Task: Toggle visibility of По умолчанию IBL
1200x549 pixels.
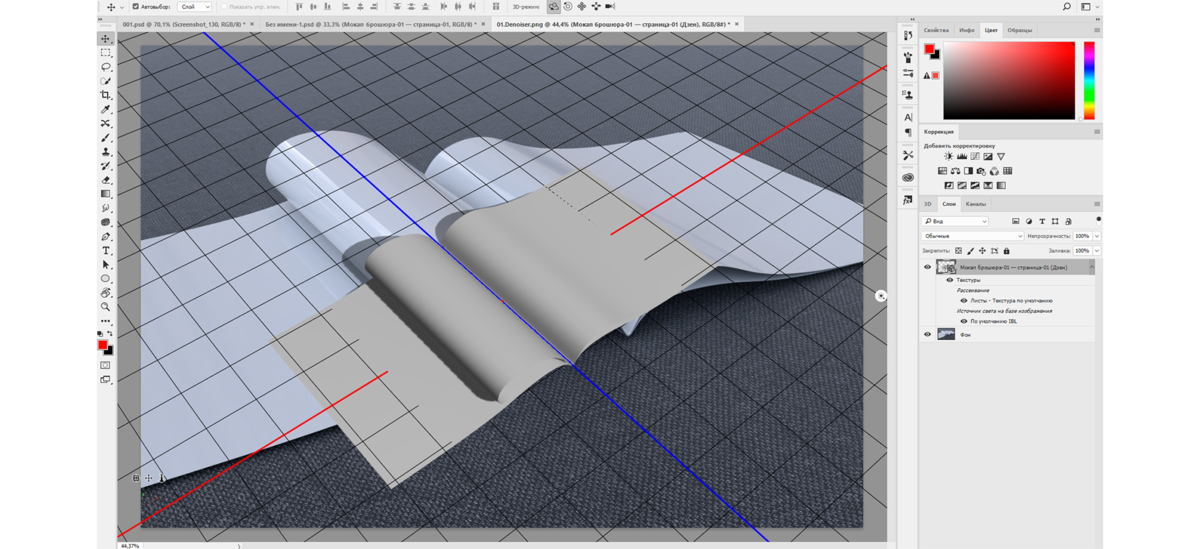Action: tap(964, 321)
